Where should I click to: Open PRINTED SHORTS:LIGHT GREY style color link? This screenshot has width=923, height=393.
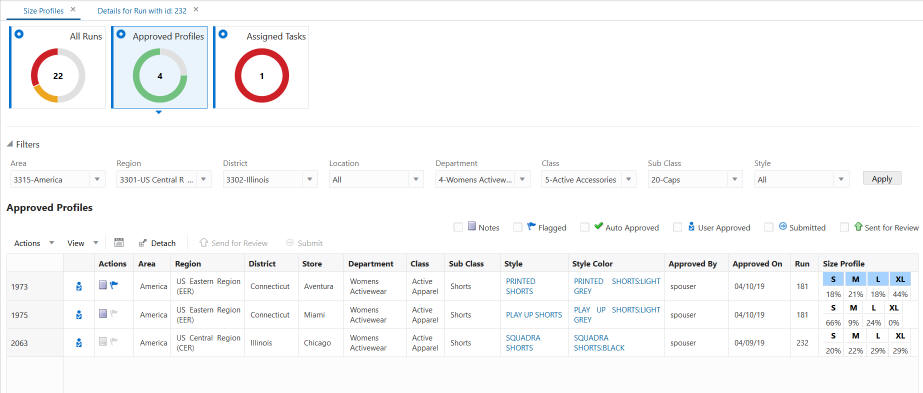tap(617, 287)
